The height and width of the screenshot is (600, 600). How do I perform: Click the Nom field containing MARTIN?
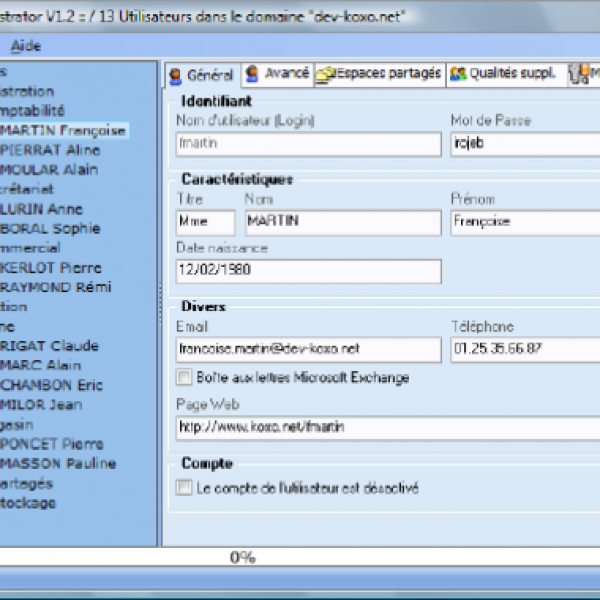click(x=343, y=222)
